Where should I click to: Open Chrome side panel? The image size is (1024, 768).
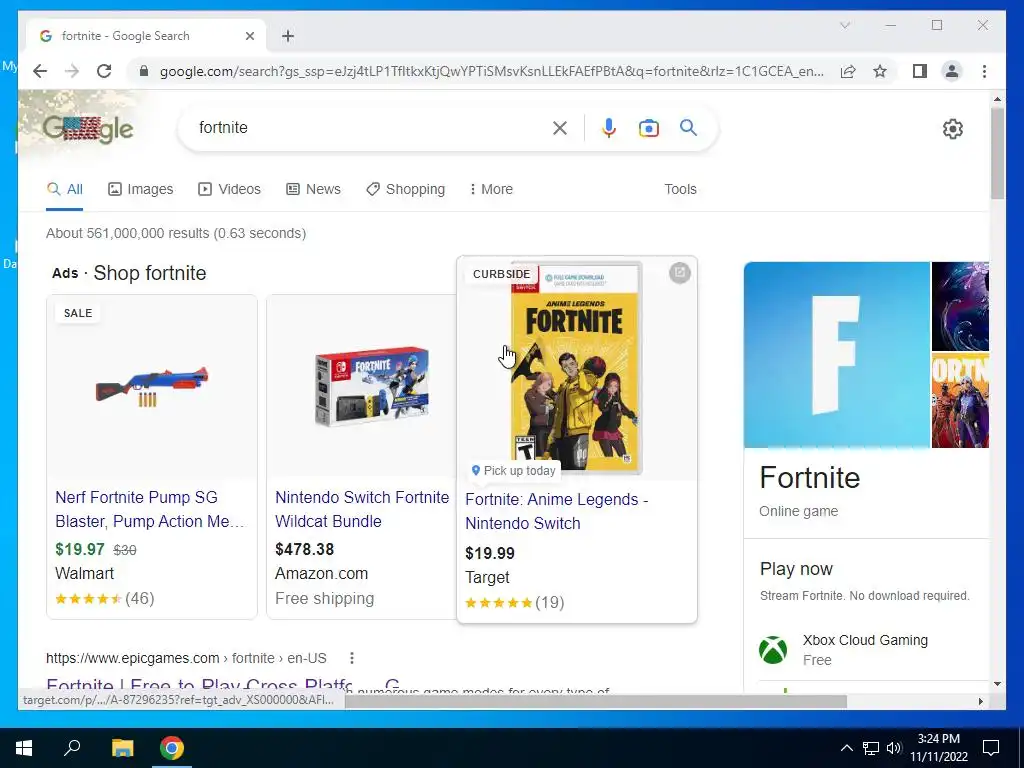click(920, 71)
